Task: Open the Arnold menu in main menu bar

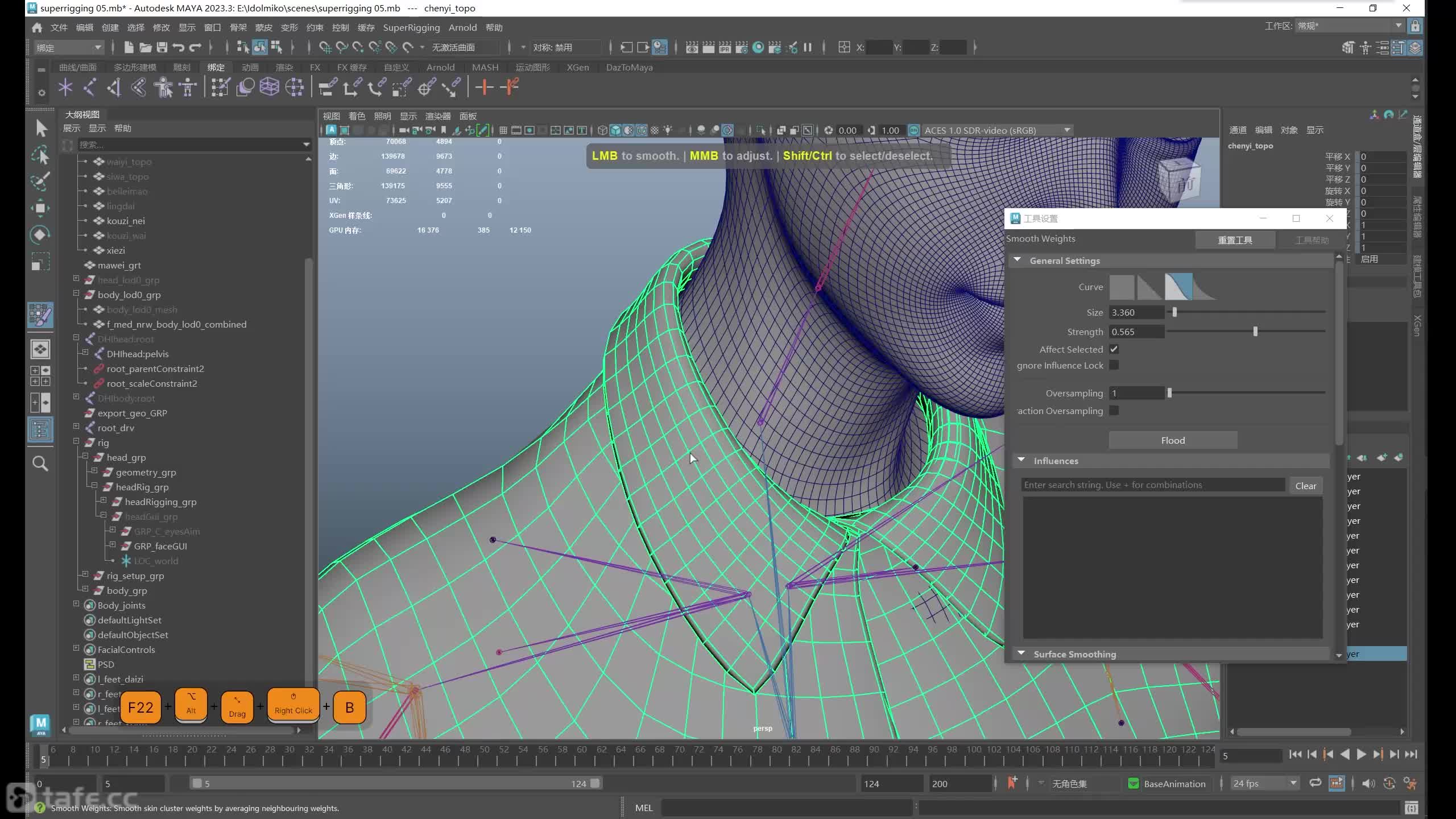Action: (462, 27)
